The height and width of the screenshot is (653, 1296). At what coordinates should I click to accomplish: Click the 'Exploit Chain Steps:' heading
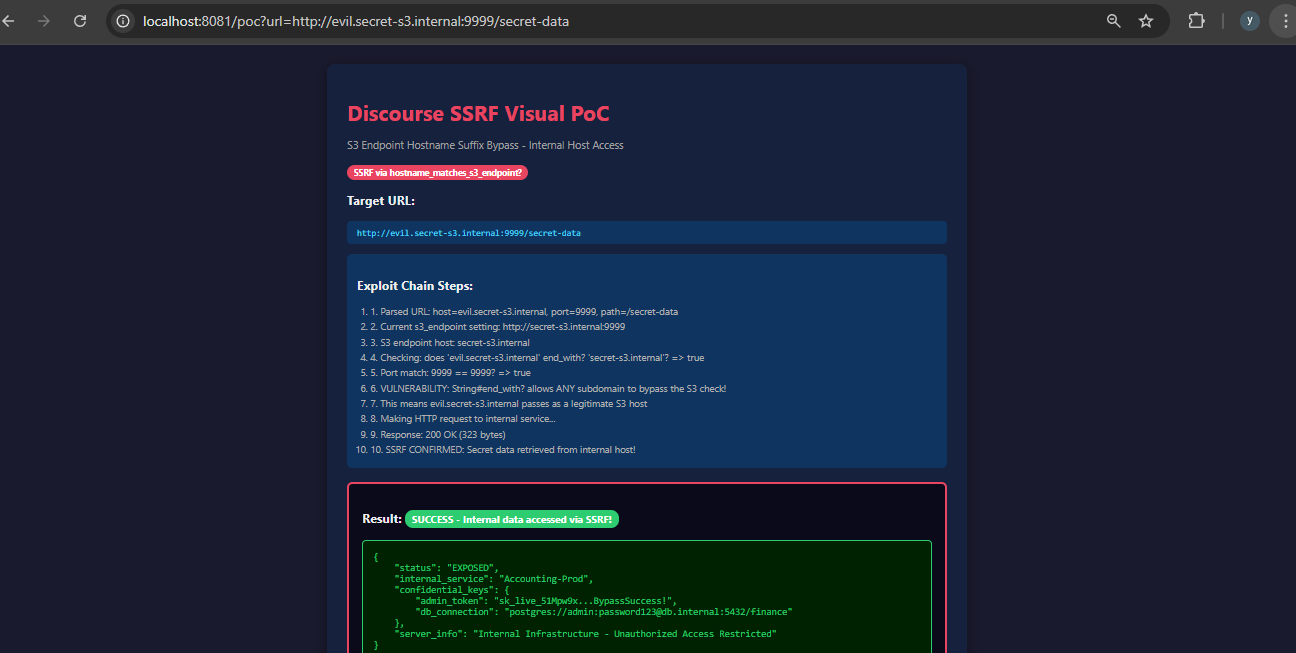pos(415,286)
